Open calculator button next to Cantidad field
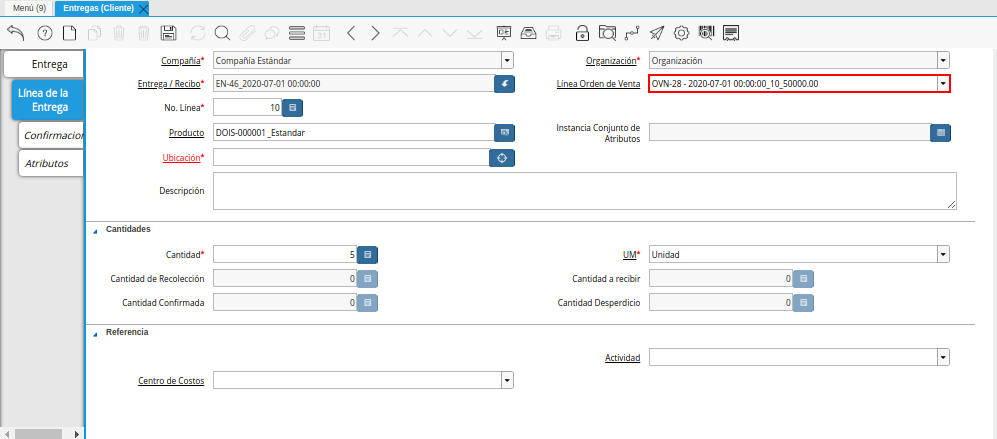Image resolution: width=997 pixels, height=439 pixels. [368, 254]
